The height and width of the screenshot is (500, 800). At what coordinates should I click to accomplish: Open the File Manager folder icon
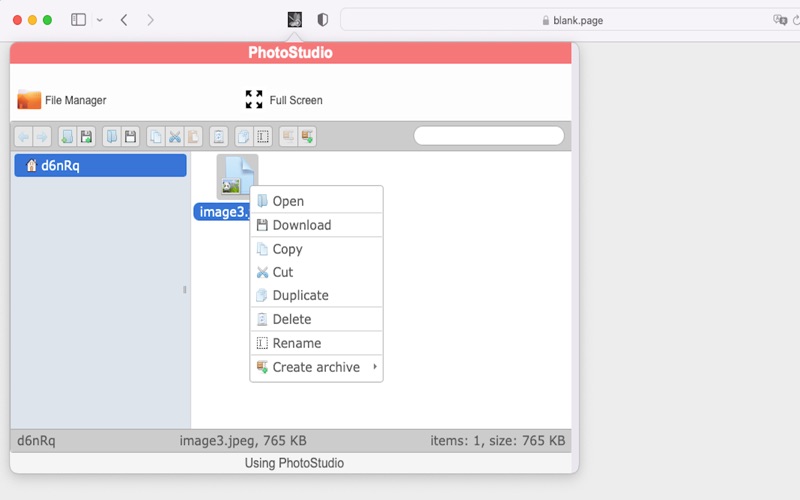29,99
